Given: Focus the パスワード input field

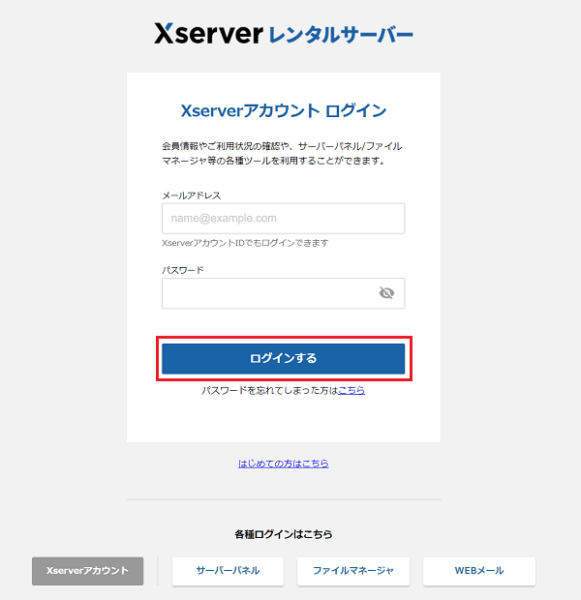Looking at the screenshot, I should (283, 293).
